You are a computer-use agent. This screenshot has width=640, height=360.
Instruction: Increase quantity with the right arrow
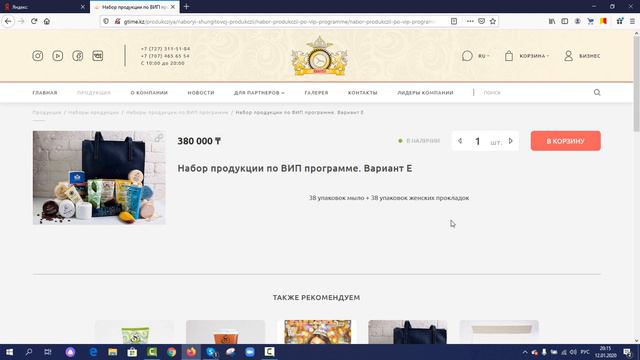coord(511,141)
